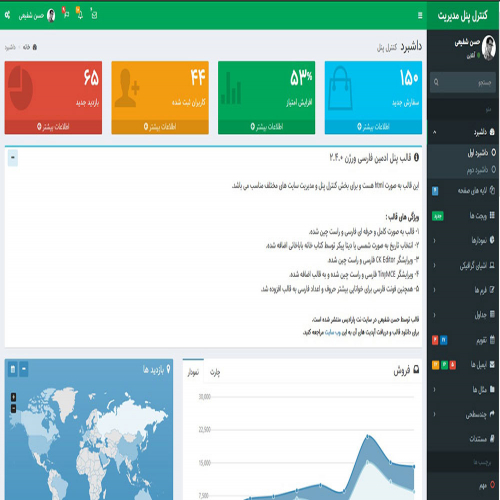The image size is (500, 500).
Task: Switch to the نمودار tab in فروش
Action: pyautogui.click(x=193, y=372)
